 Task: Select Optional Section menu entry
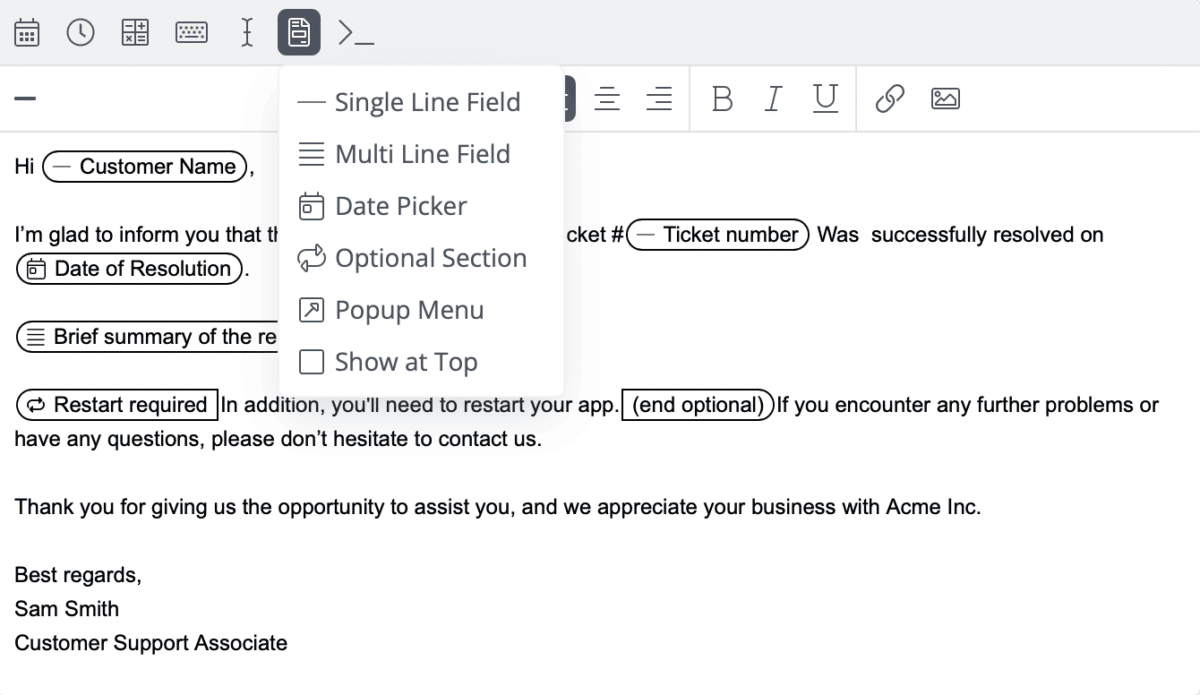point(430,258)
